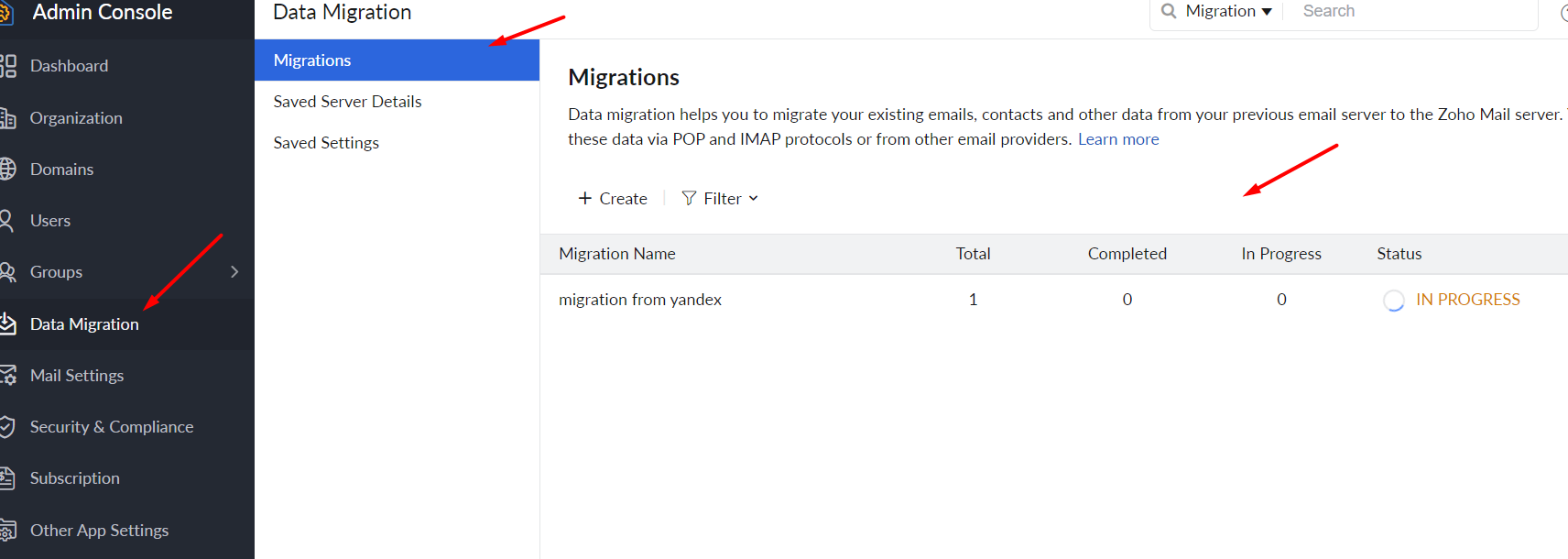Viewport: 1568px width, 559px height.
Task: Click the Create migration button
Action: tap(613, 198)
